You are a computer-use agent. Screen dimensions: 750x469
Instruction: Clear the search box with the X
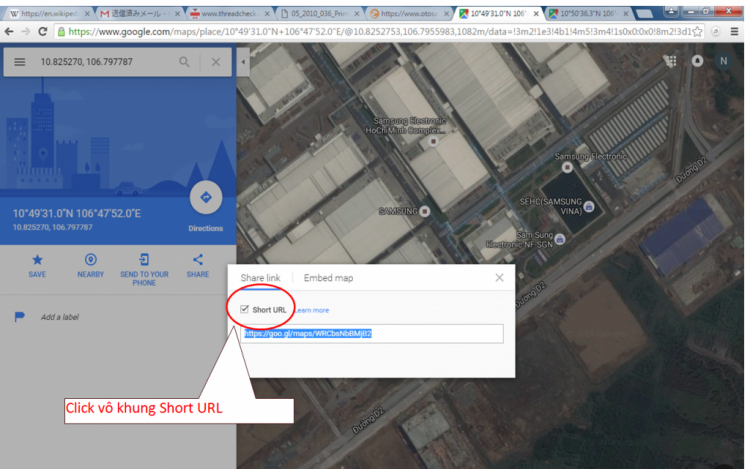(x=216, y=62)
